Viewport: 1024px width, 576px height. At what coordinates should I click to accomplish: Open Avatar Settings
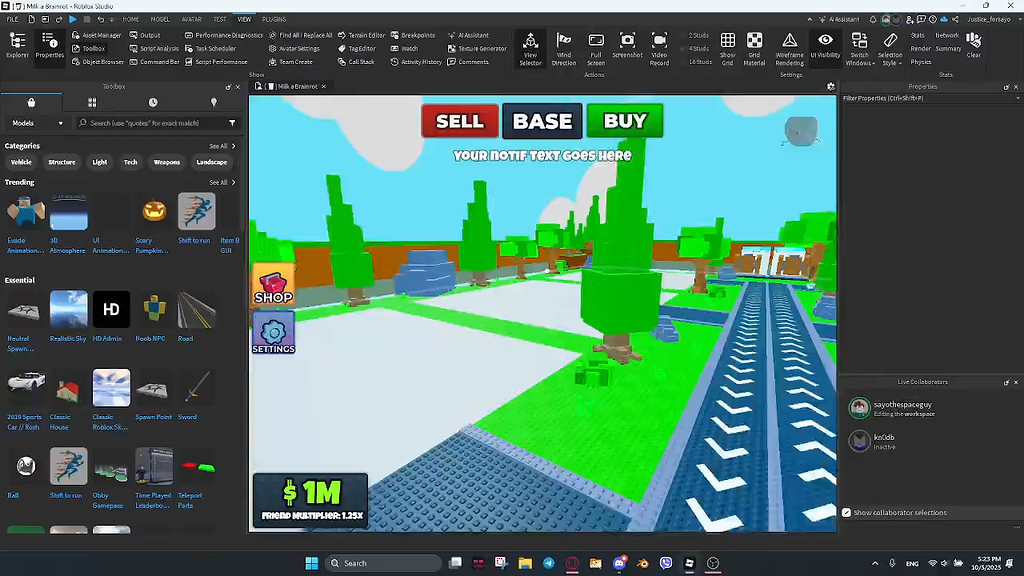click(294, 48)
